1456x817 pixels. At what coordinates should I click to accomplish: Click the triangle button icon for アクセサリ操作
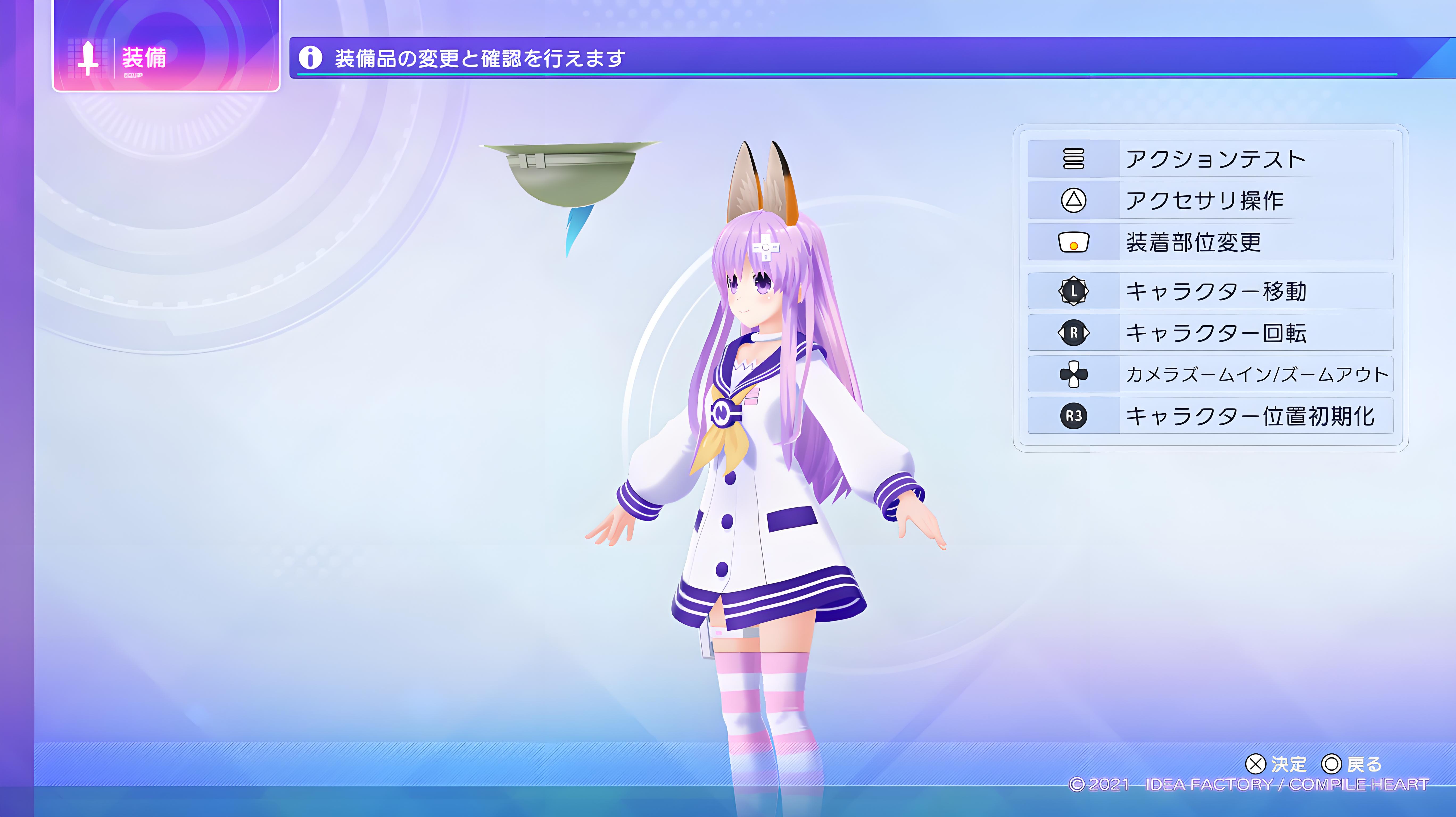pos(1073,200)
